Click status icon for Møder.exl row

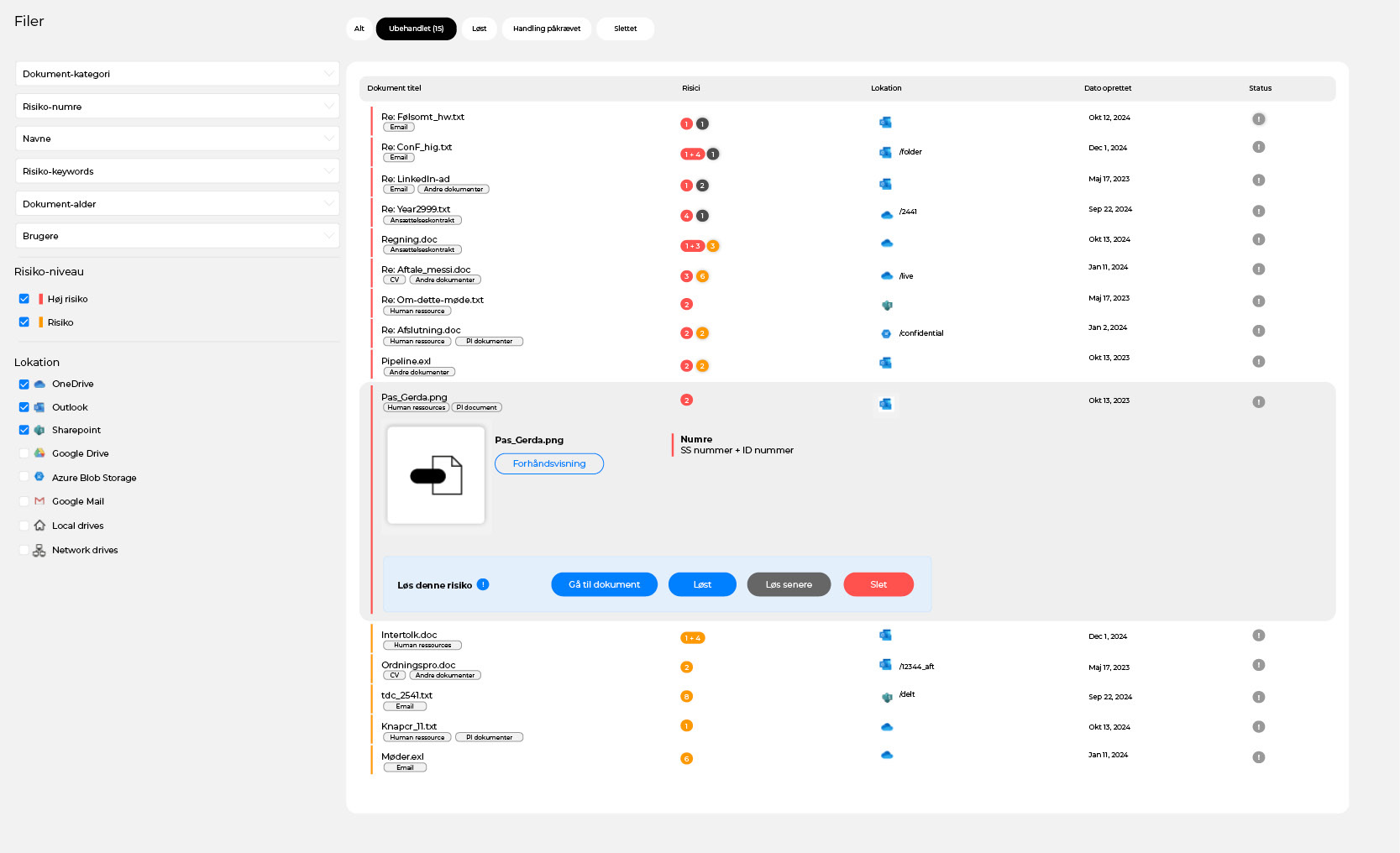[x=1258, y=757]
